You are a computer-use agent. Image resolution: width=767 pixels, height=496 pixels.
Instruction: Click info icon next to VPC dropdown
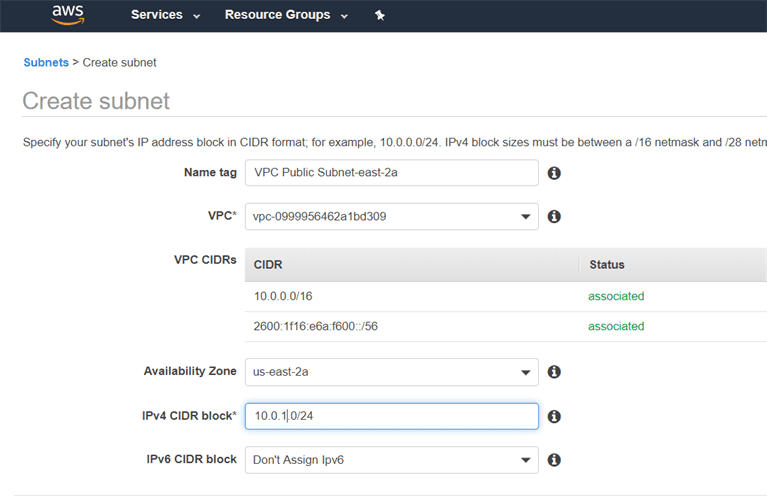click(554, 216)
